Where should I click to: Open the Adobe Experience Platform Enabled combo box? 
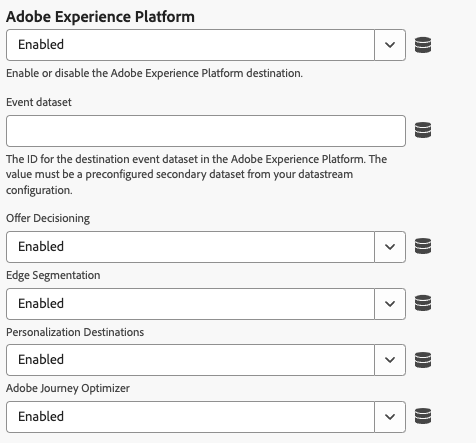pos(206,45)
